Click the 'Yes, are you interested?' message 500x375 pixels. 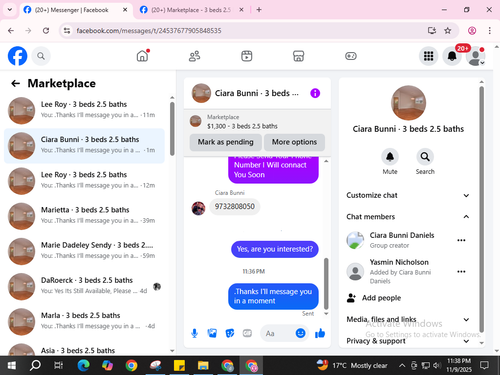[275, 249]
